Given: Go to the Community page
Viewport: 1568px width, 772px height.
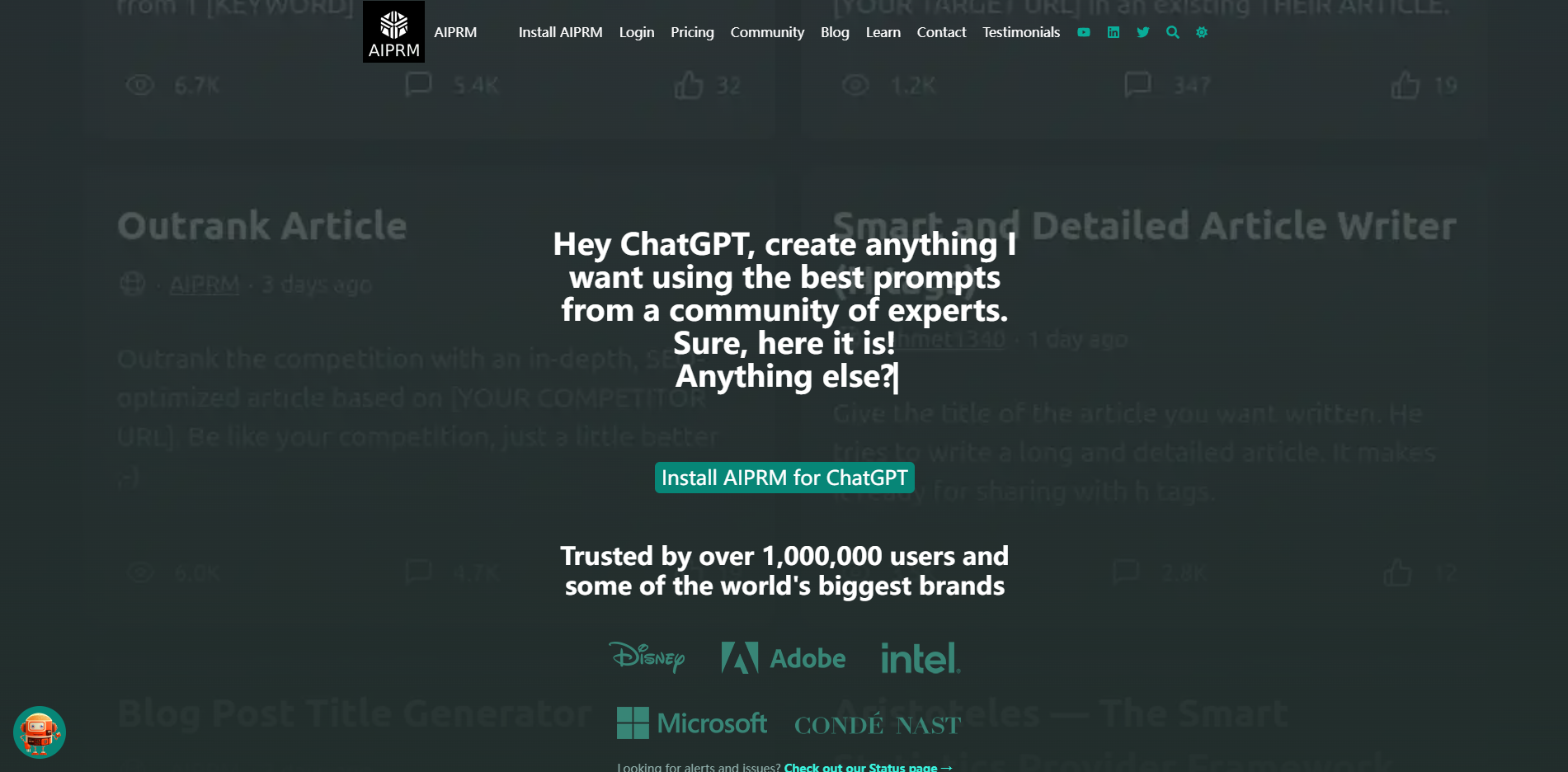Looking at the screenshot, I should [767, 32].
